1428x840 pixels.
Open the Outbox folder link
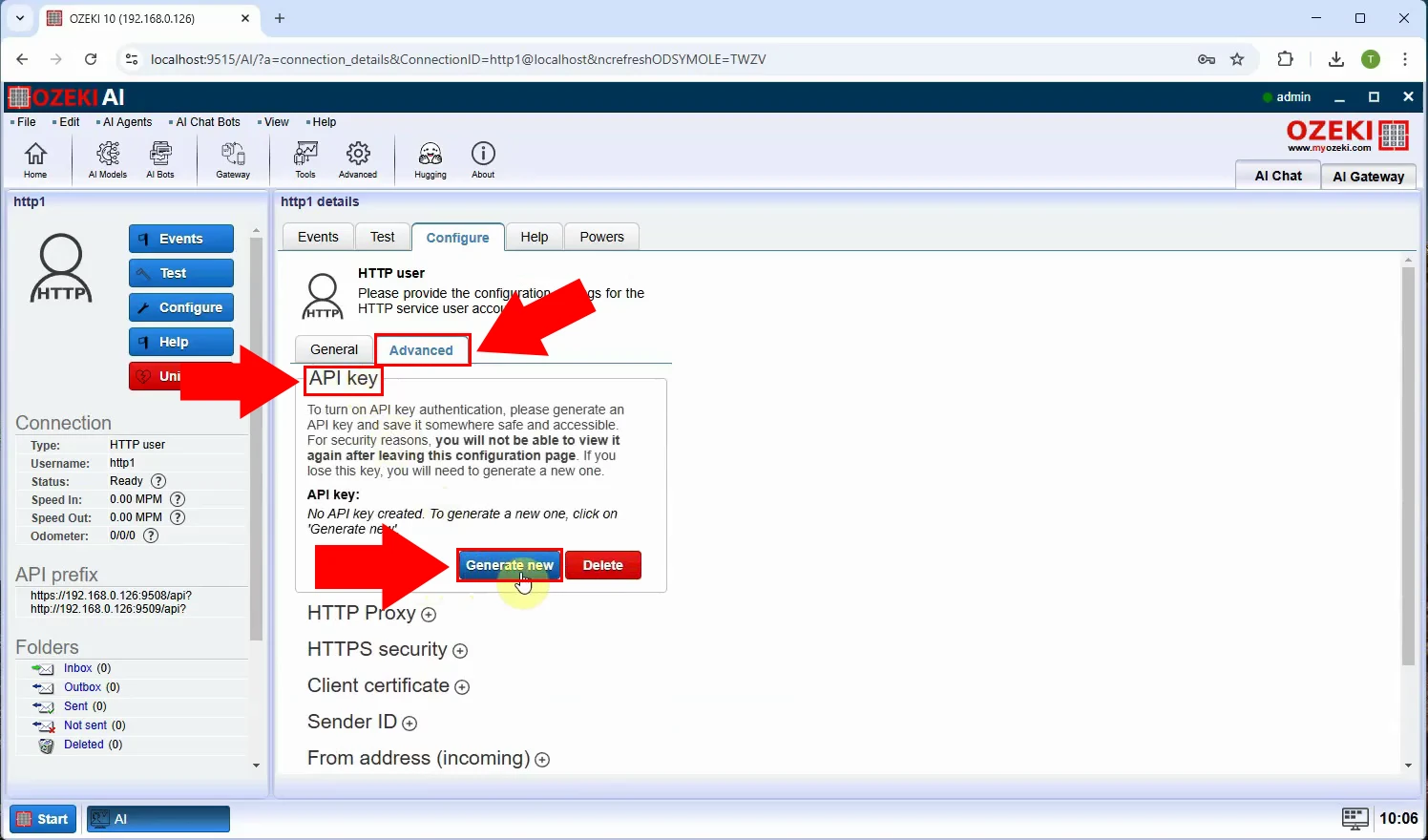[x=82, y=687]
